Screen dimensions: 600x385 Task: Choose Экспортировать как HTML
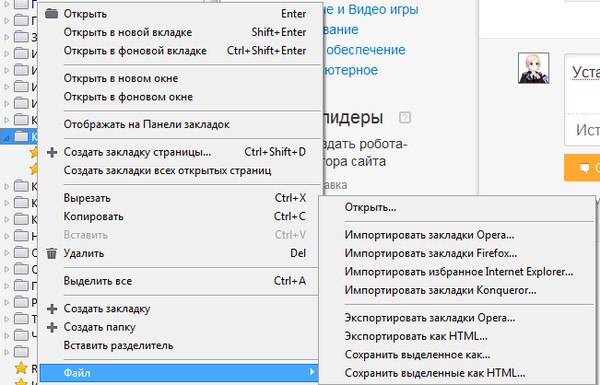tap(416, 336)
